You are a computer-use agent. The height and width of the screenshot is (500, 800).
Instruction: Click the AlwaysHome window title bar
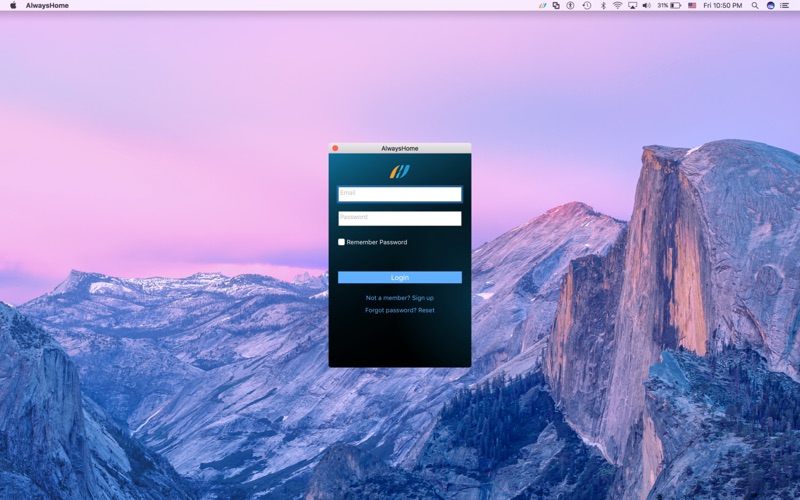(x=399, y=148)
